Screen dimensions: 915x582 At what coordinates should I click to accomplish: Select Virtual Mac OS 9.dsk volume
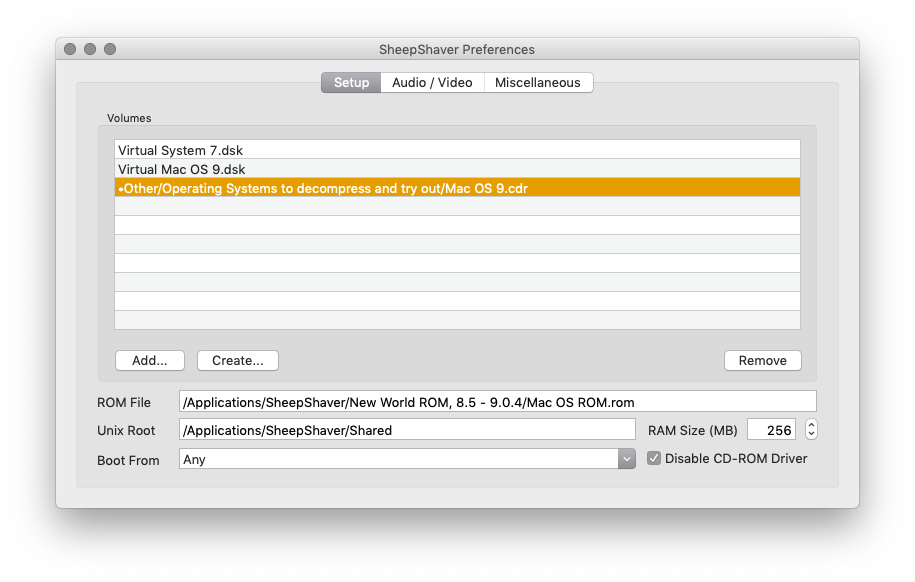[457, 169]
